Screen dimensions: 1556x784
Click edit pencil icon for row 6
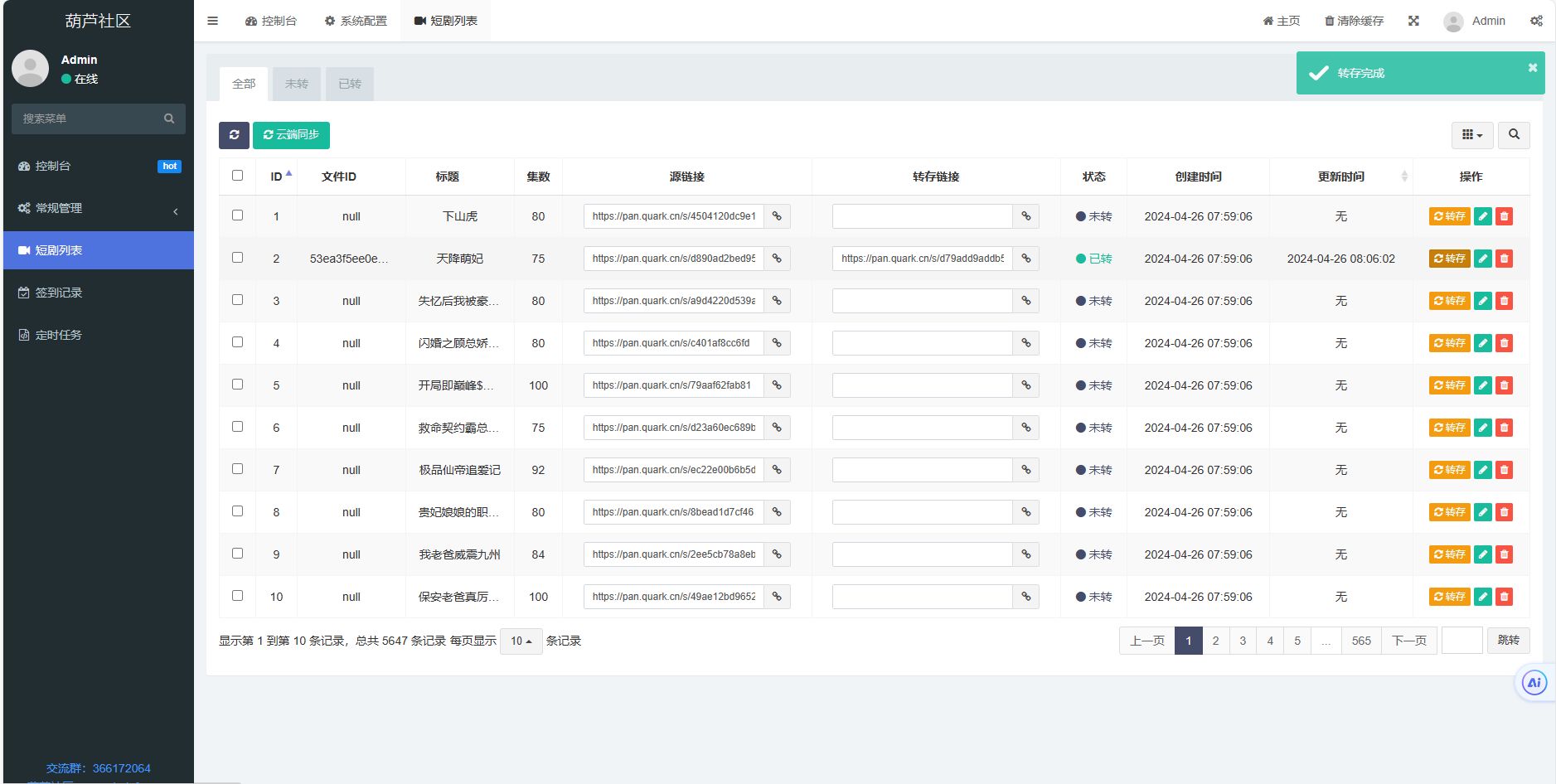[1483, 428]
